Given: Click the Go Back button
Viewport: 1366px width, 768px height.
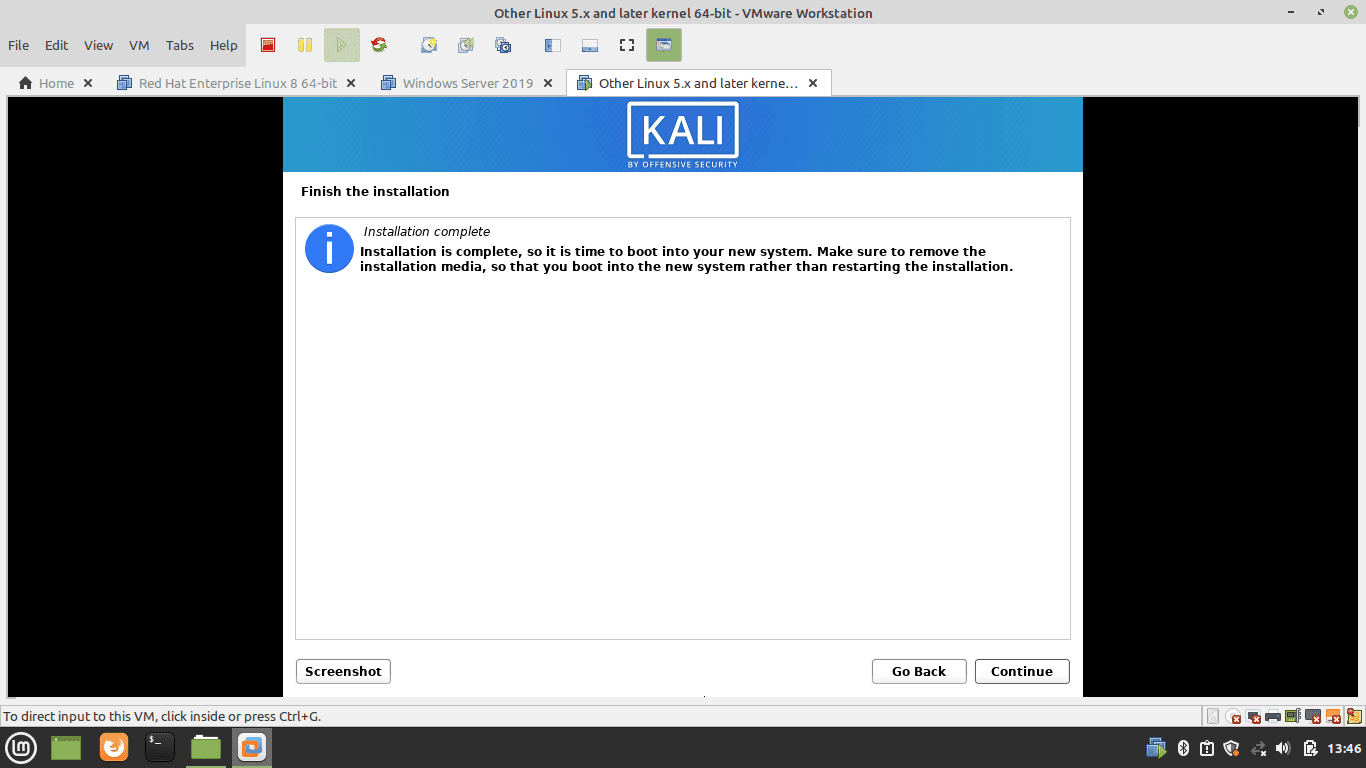Looking at the screenshot, I should click(919, 671).
